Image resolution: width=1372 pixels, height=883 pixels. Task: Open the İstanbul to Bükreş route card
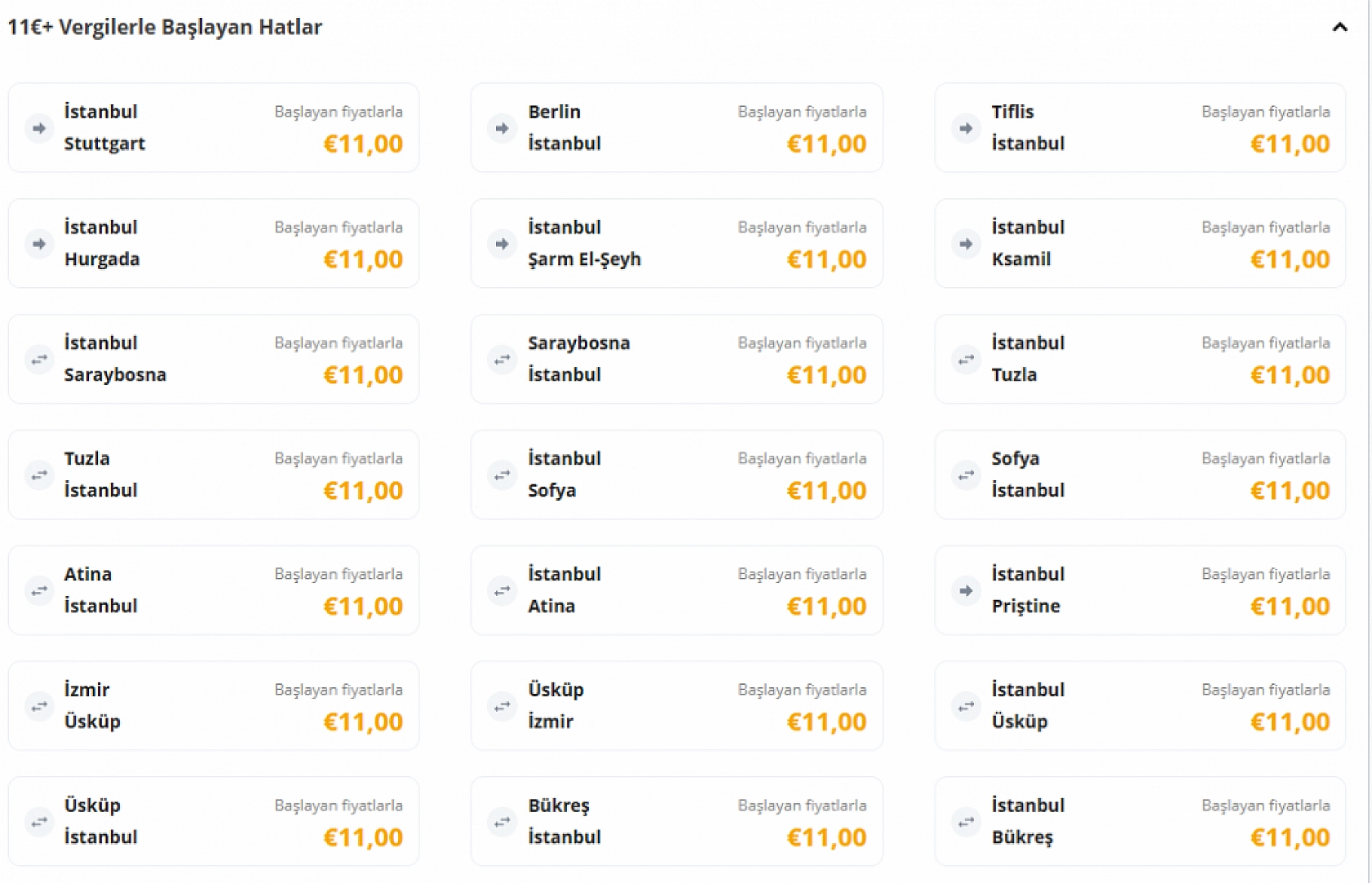coord(1140,823)
